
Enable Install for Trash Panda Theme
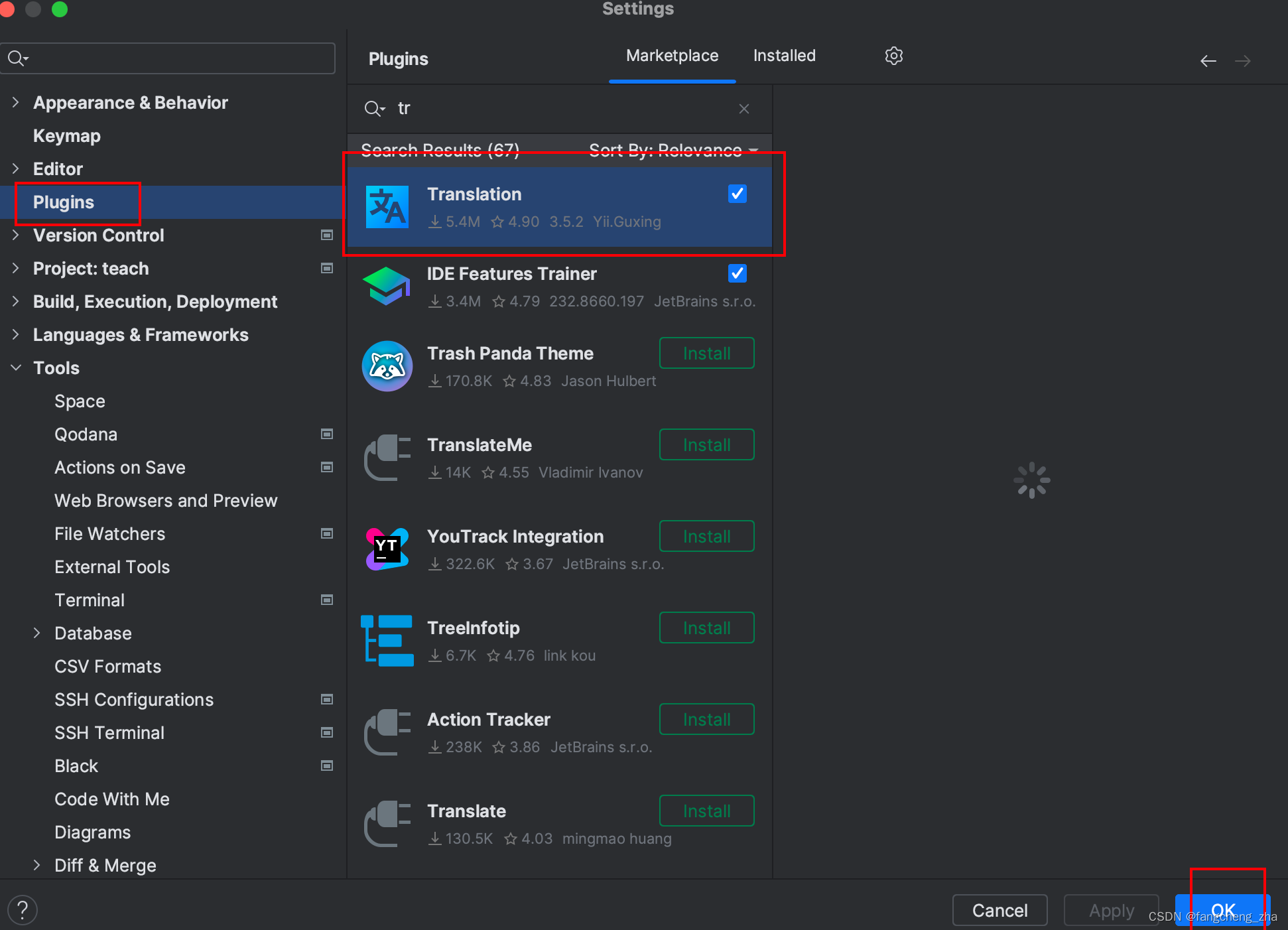707,354
